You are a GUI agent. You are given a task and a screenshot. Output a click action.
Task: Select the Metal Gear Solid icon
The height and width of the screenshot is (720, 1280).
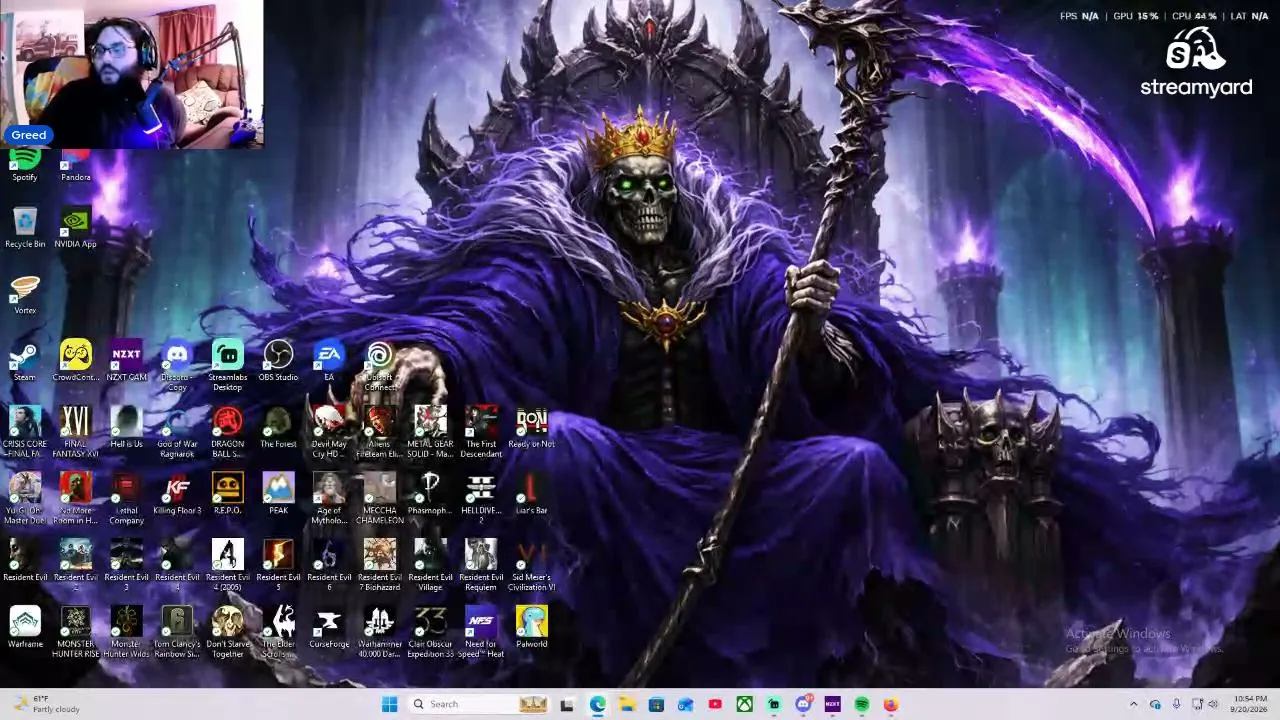(430, 433)
